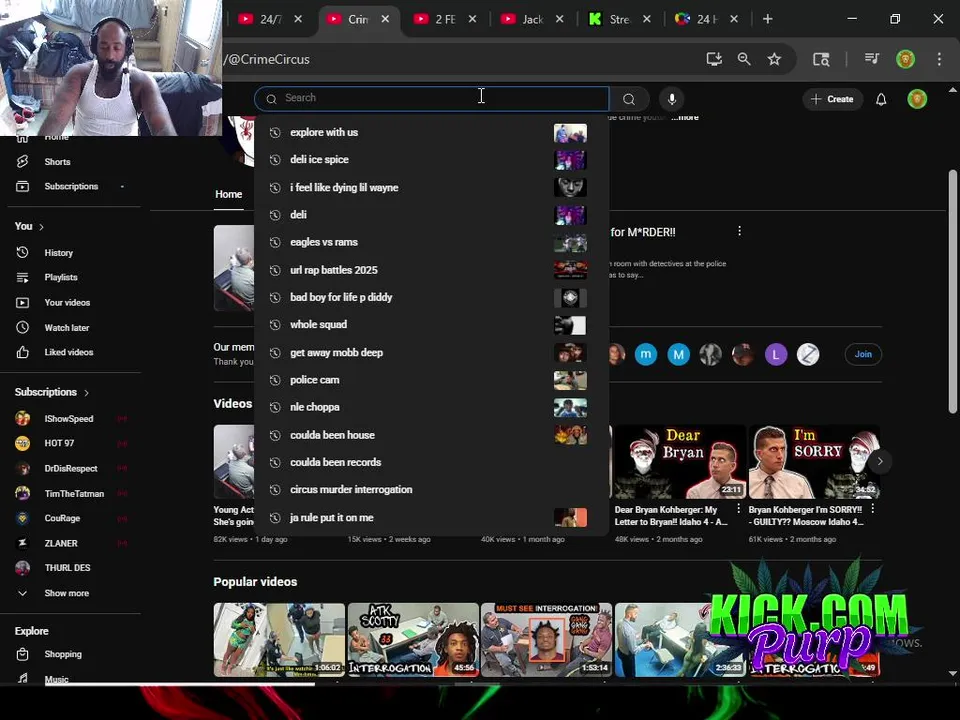Show next videos with carousel arrow
Screen dimensions: 960x720
(x=880, y=461)
